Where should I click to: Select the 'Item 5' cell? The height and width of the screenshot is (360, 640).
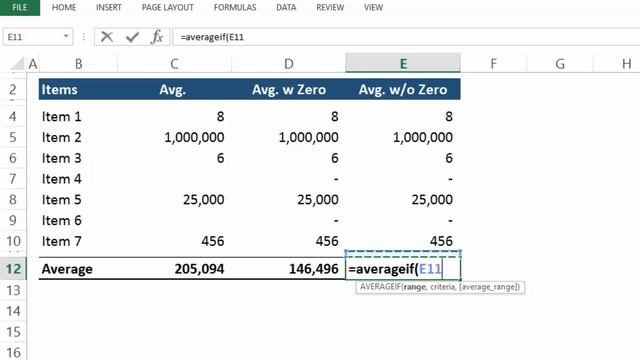click(x=78, y=200)
